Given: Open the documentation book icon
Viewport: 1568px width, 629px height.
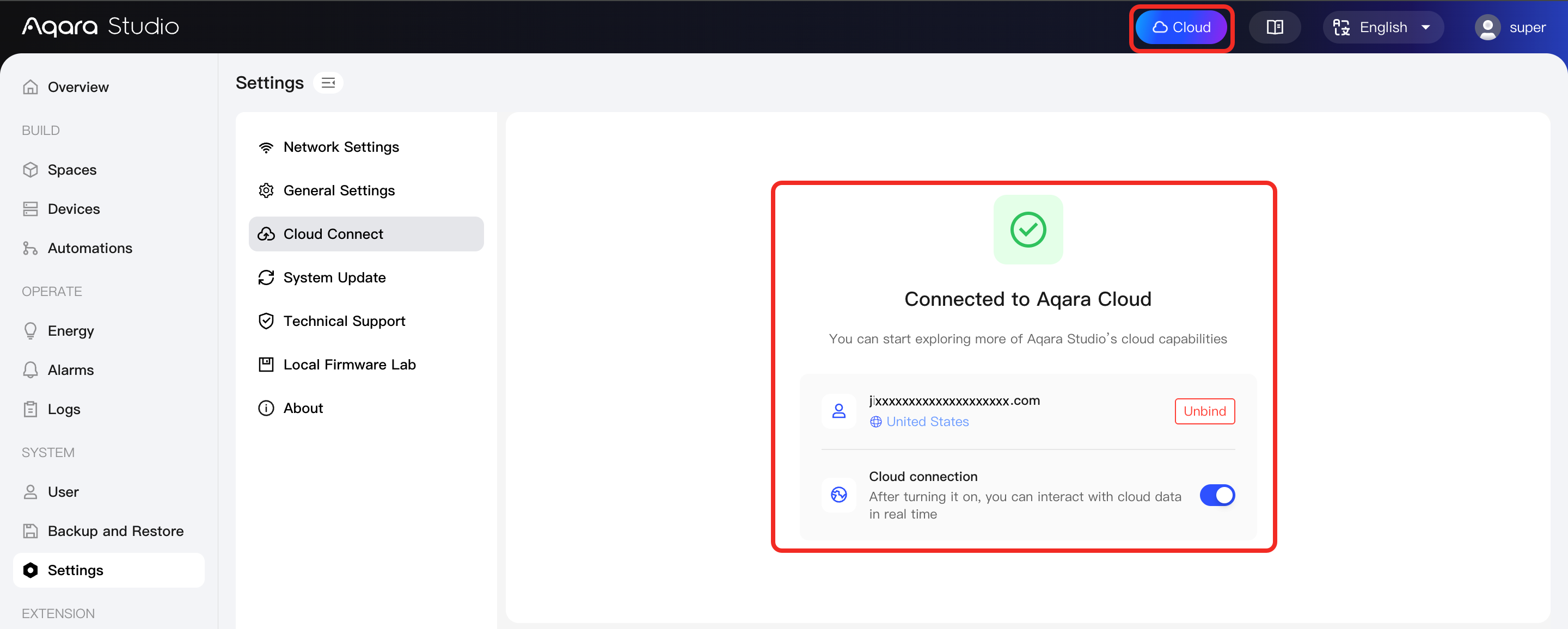Looking at the screenshot, I should pos(1275,27).
